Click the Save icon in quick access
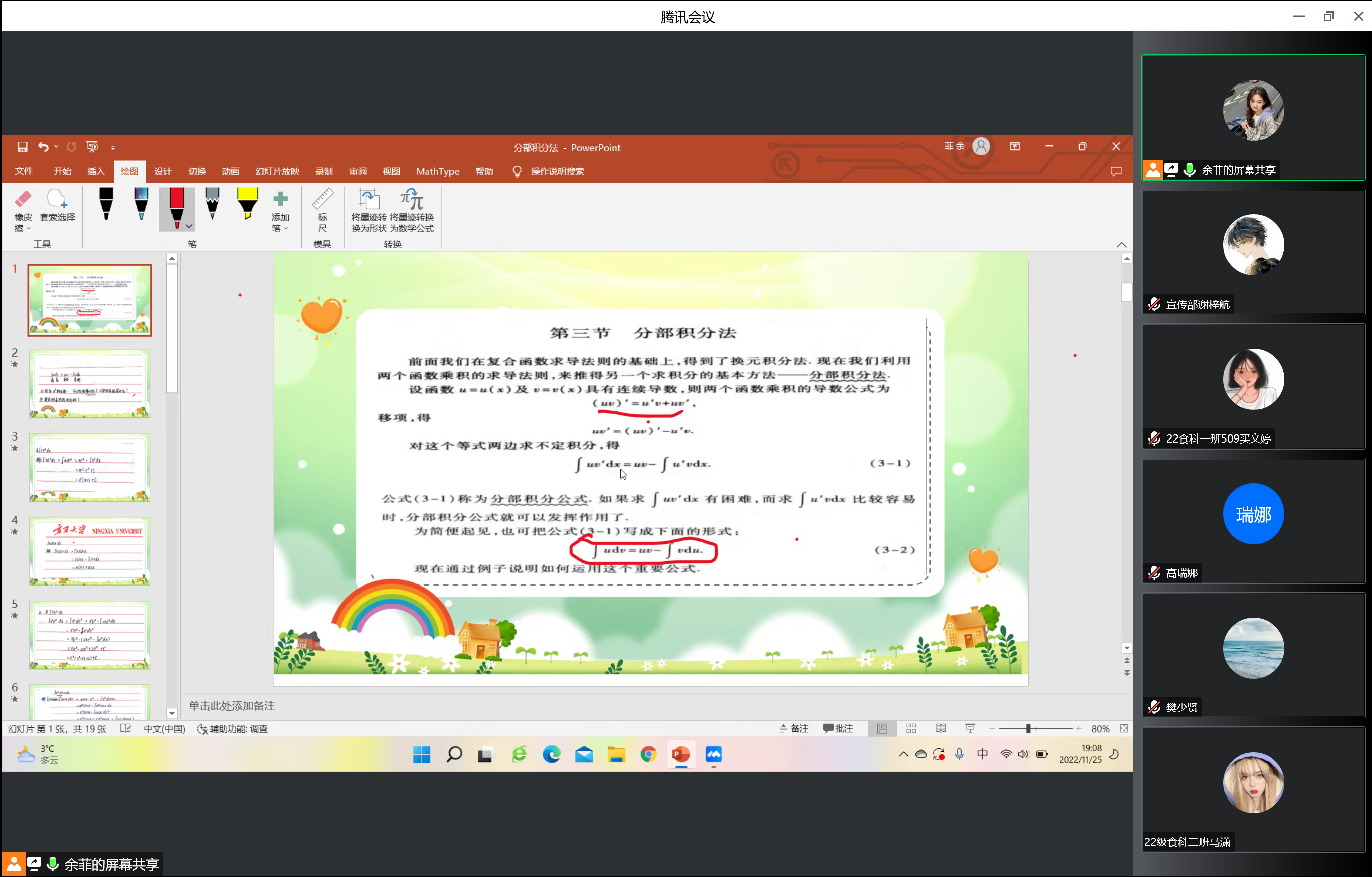Viewport: 1372px width, 877px height. [22, 147]
